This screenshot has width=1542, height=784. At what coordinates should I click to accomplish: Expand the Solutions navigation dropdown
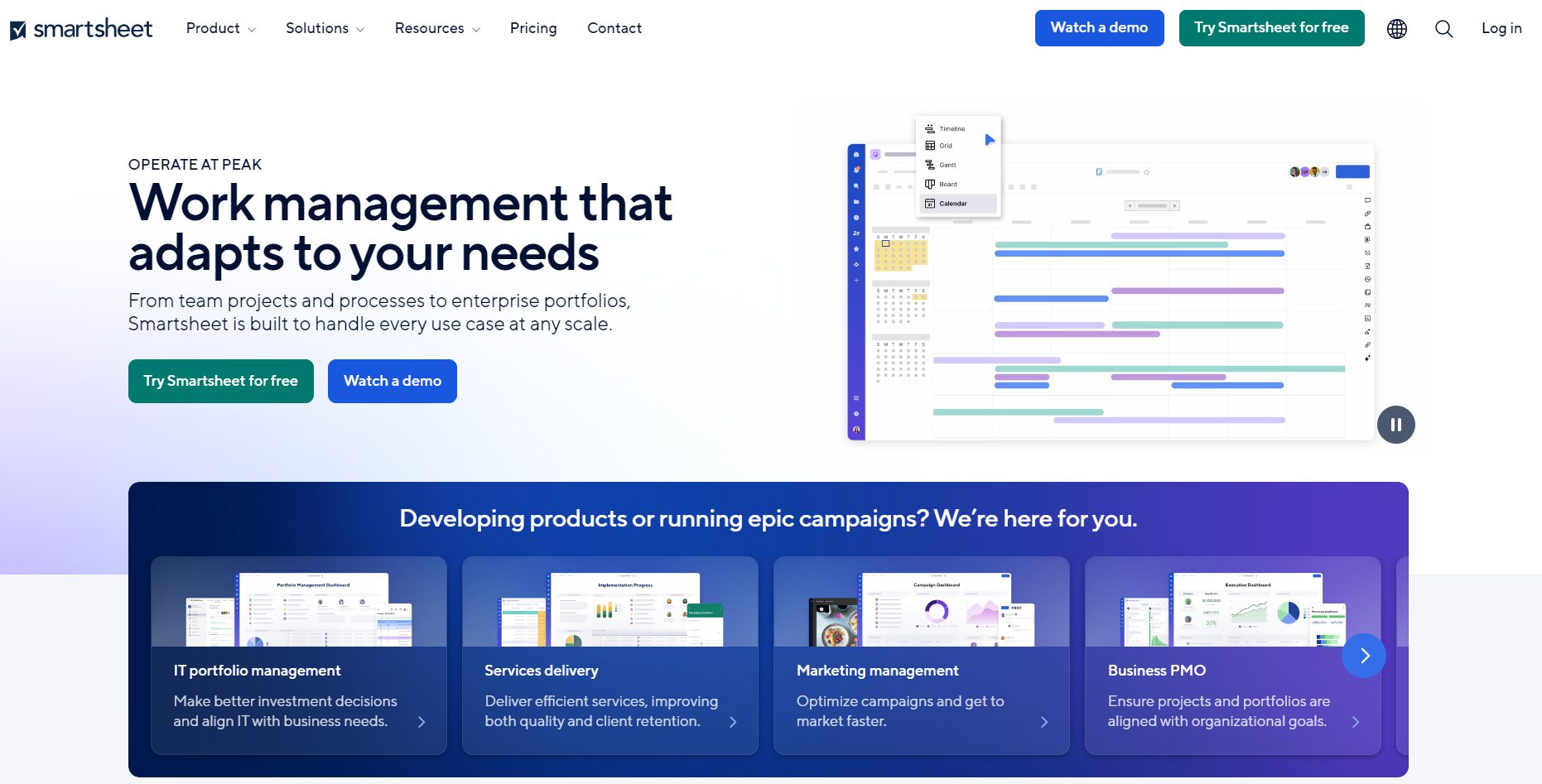[x=325, y=28]
